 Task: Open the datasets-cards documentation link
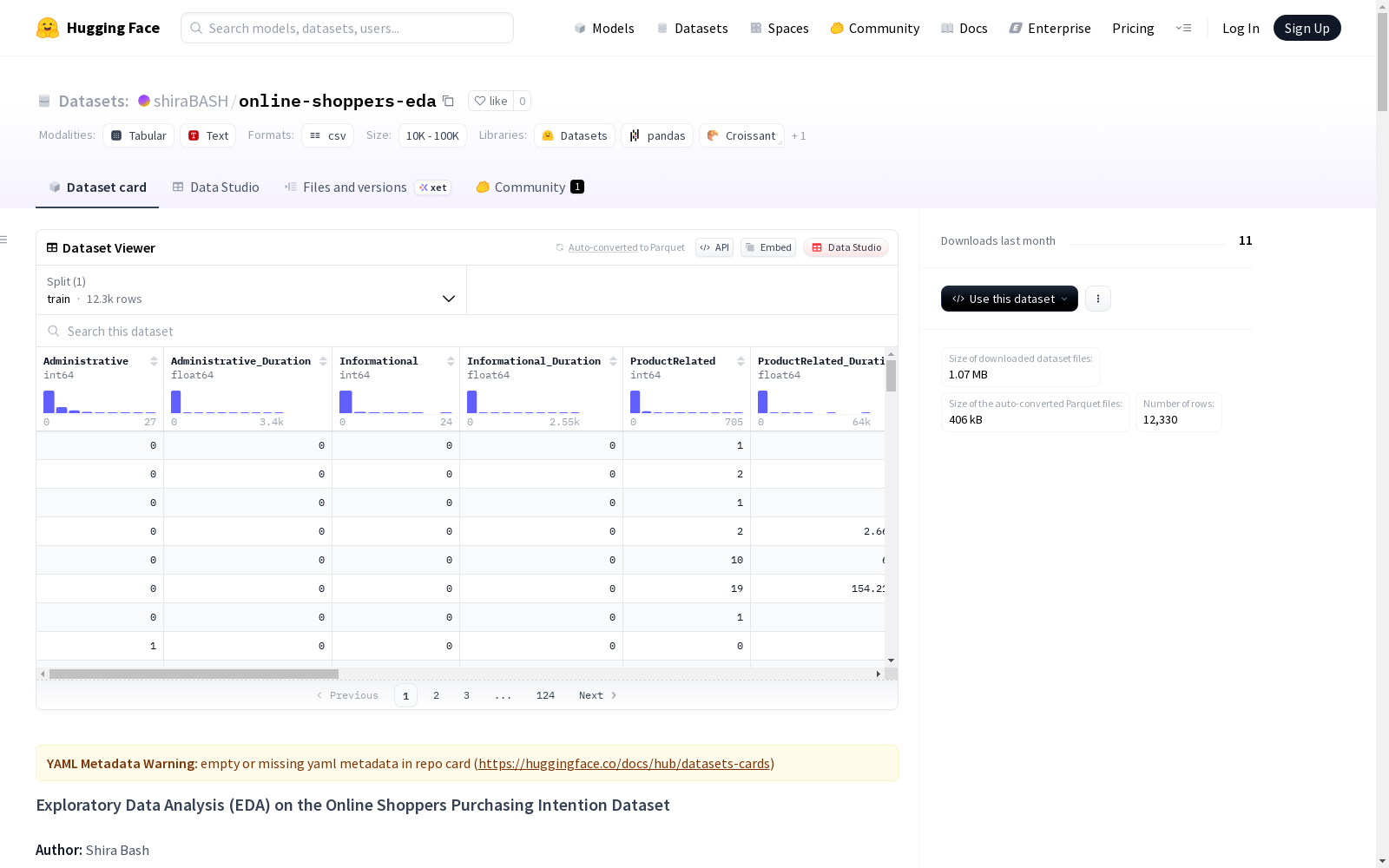[x=624, y=764]
